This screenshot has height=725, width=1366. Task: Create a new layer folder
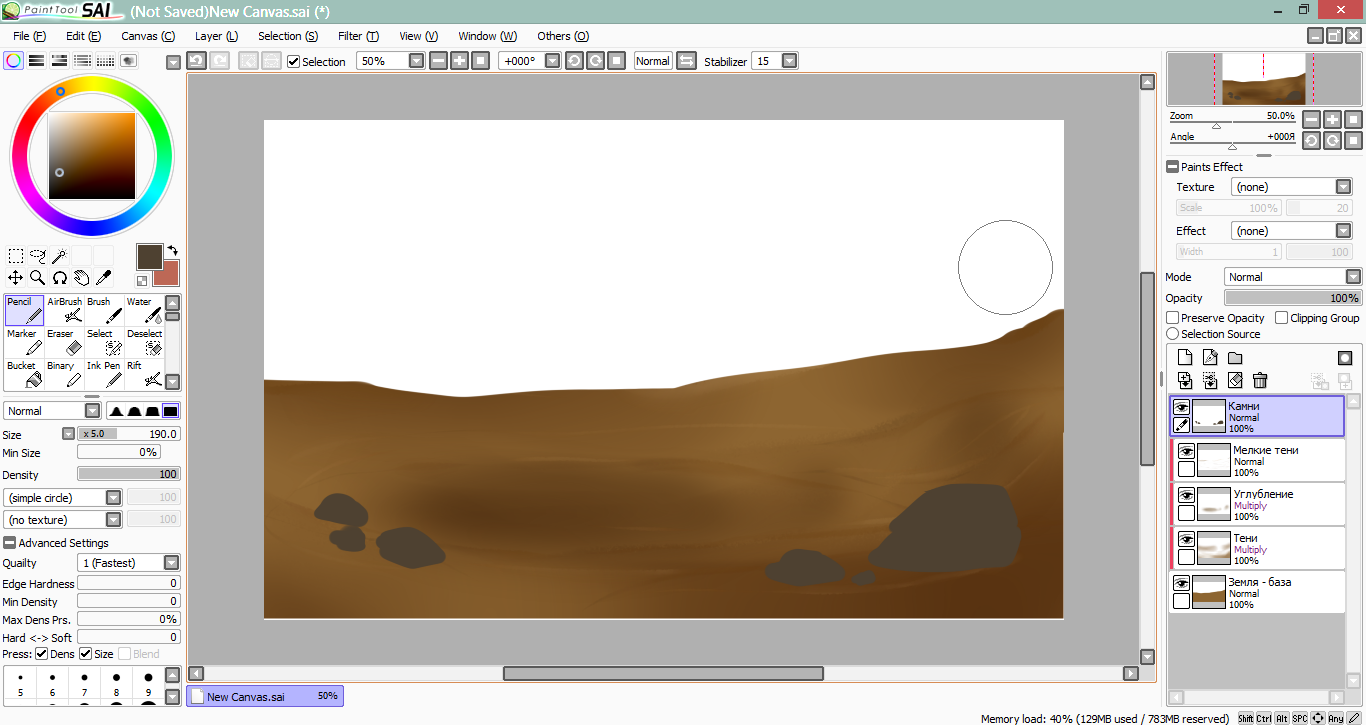[x=1235, y=358]
